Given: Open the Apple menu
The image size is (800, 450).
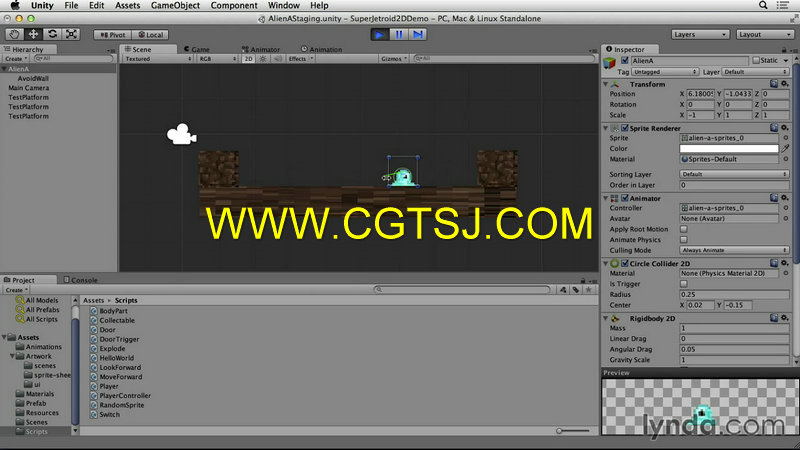Looking at the screenshot, I should pyautogui.click(x=15, y=6).
